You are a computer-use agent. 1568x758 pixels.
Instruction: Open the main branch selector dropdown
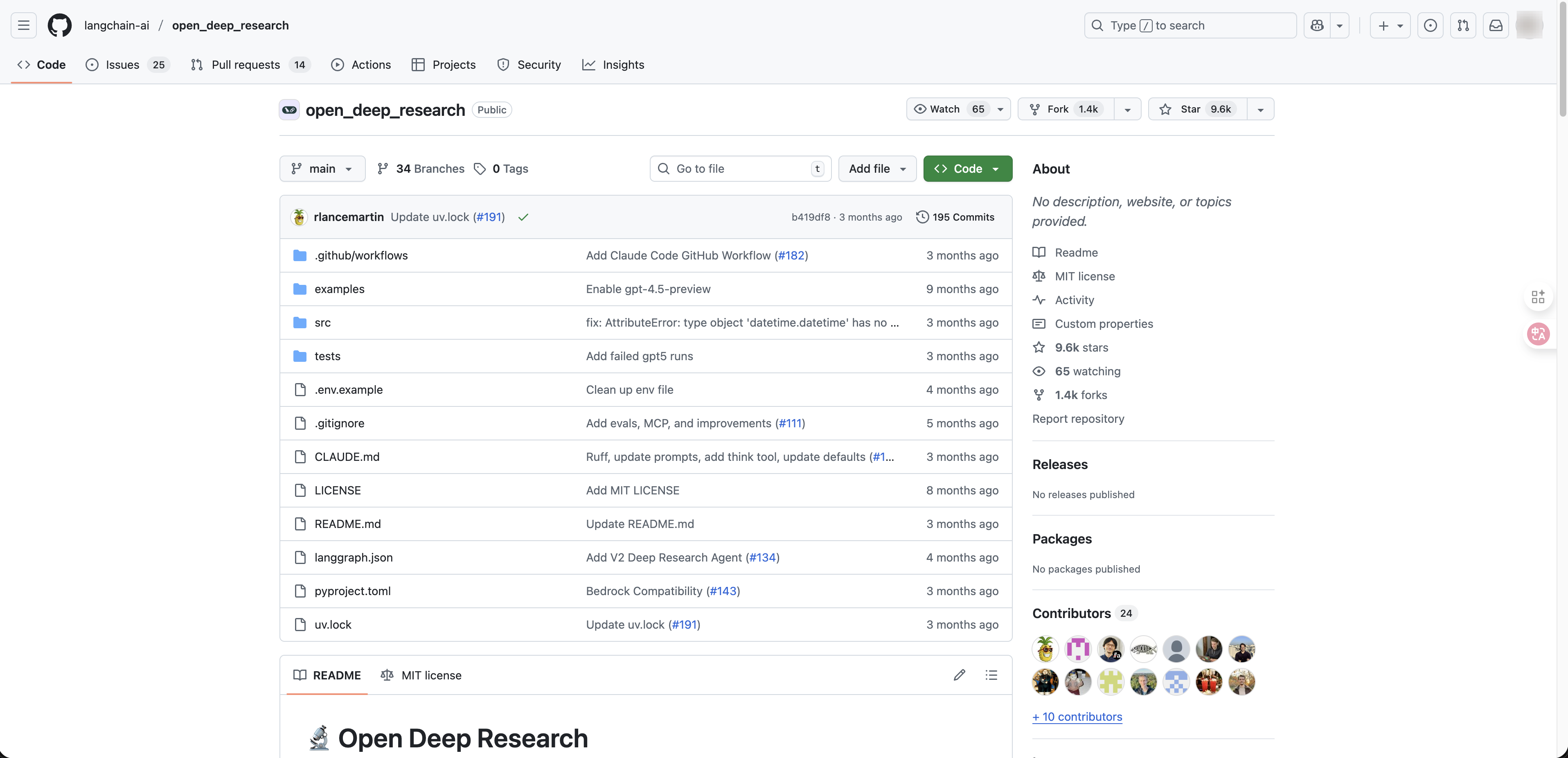pyautogui.click(x=322, y=169)
